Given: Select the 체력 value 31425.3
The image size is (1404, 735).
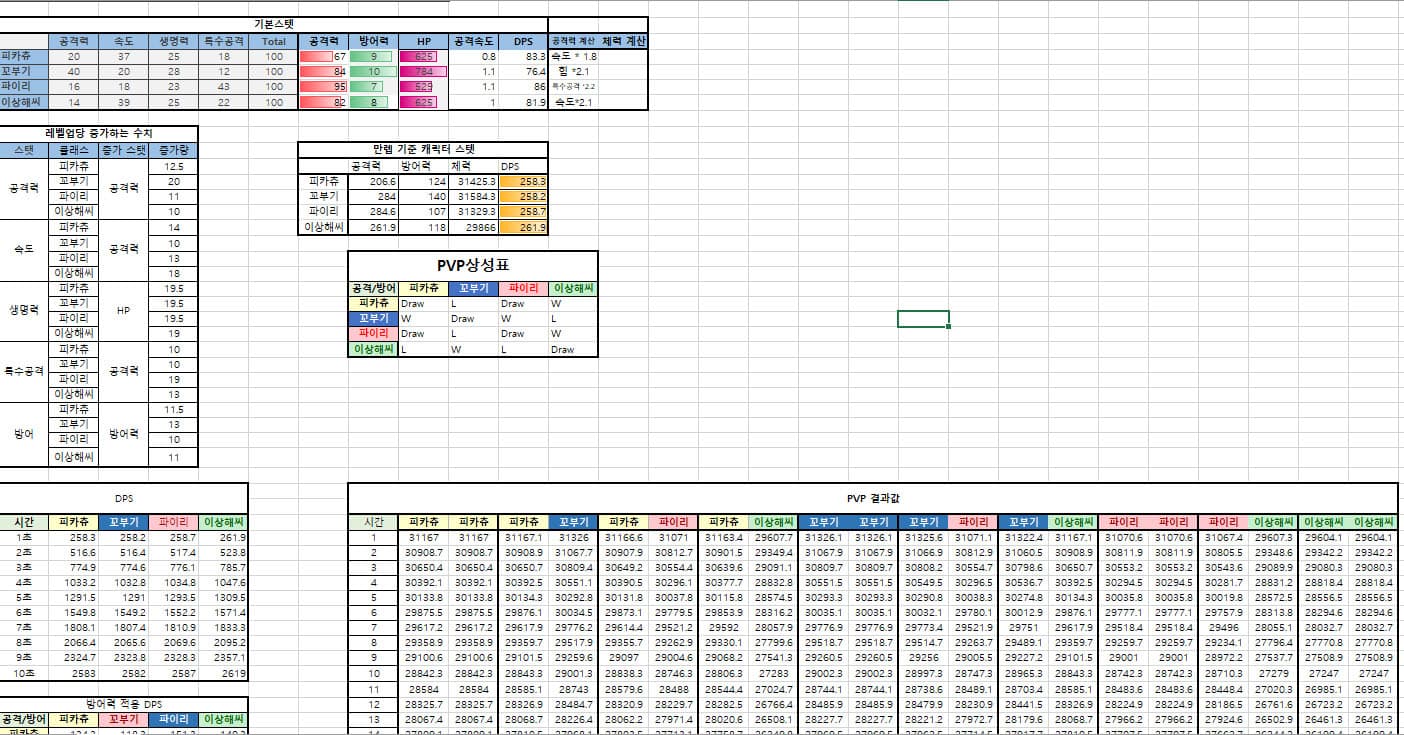Looking at the screenshot, I should click(473, 181).
